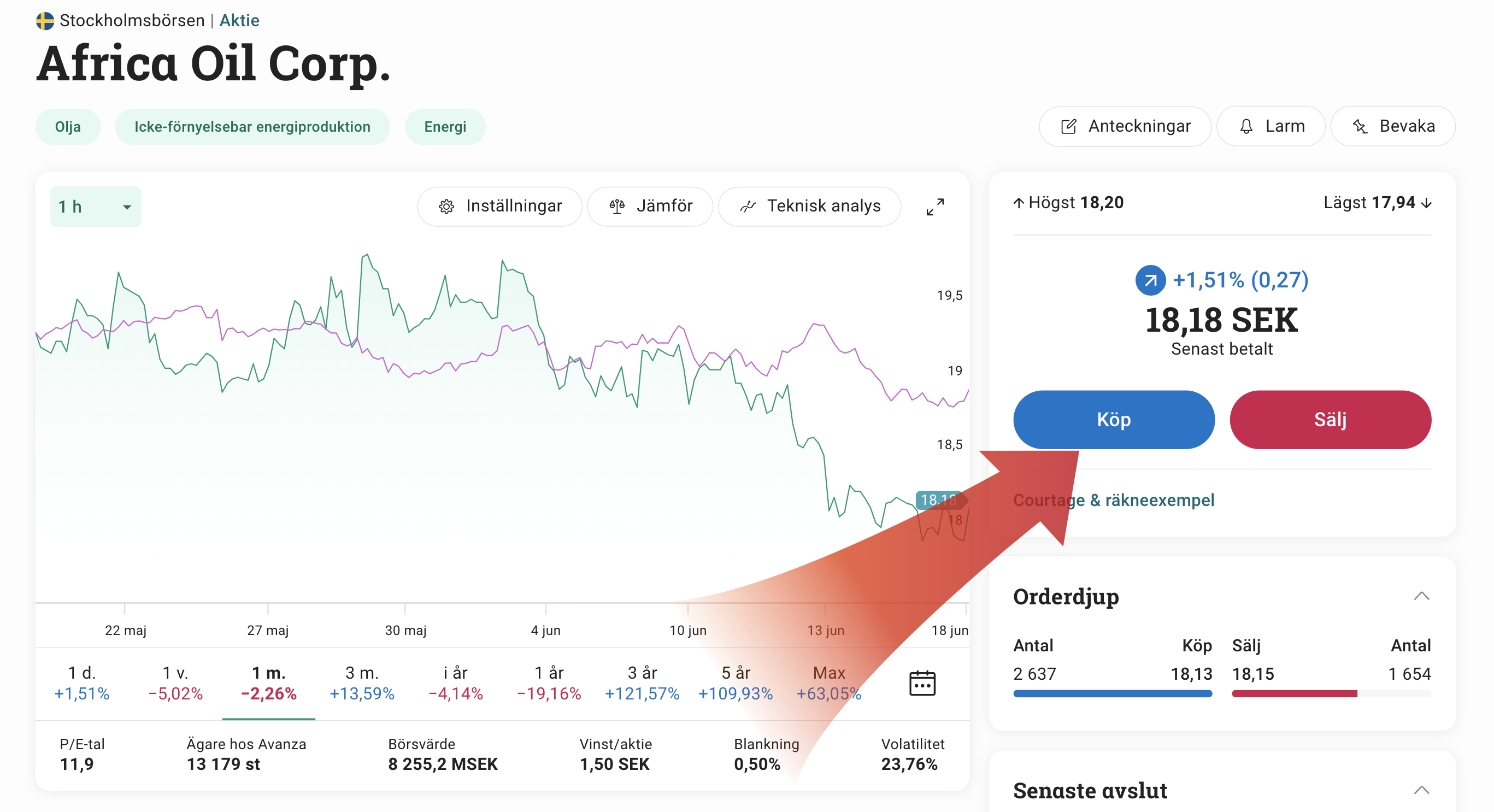Click the Teknisk analys chart icon
Image resolution: width=1494 pixels, height=812 pixels.
[748, 207]
